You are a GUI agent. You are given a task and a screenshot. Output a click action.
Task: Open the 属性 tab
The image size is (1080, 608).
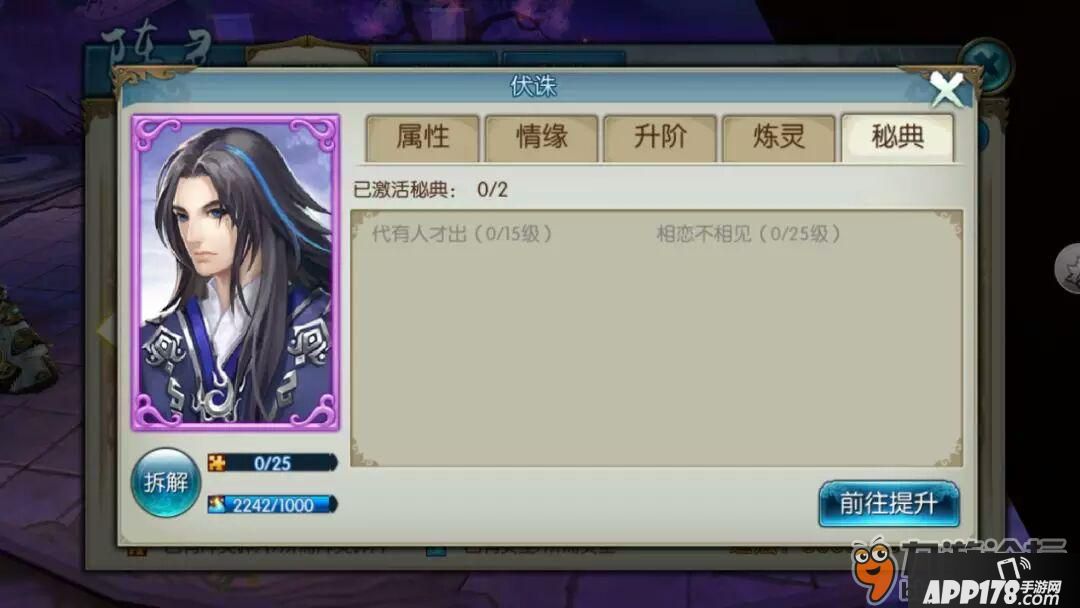(x=422, y=138)
